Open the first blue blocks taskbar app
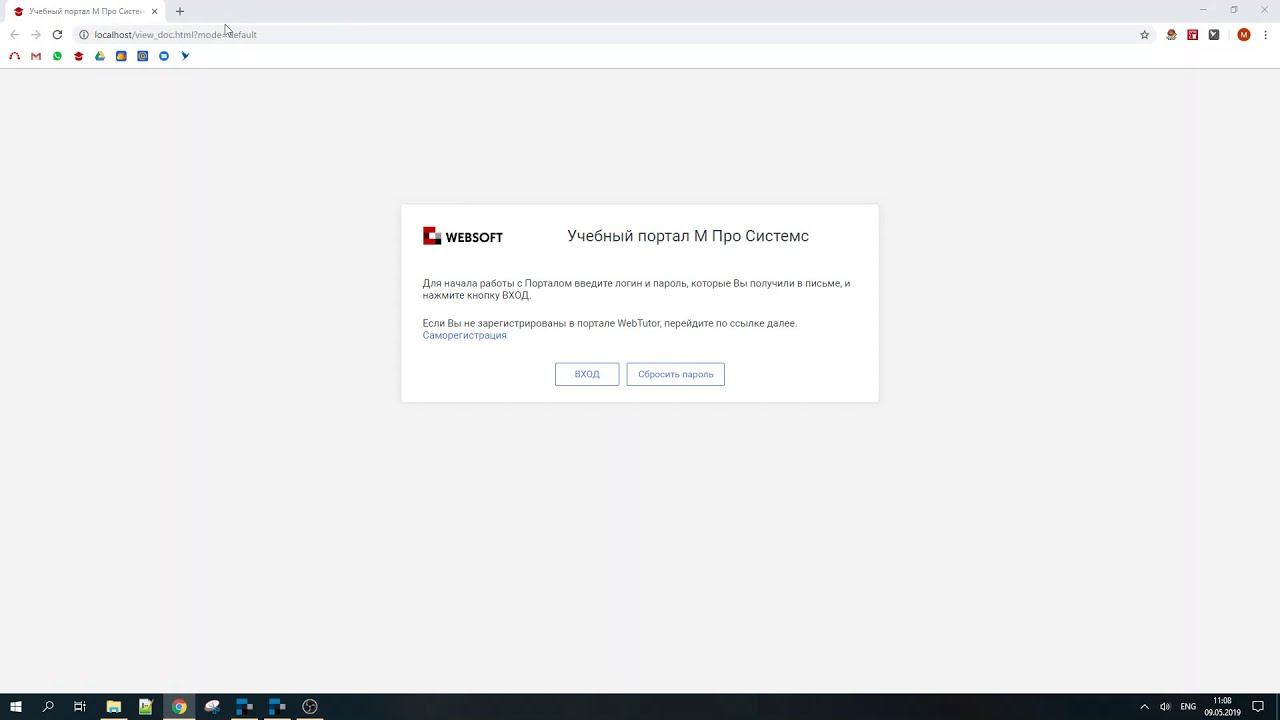 click(245, 706)
